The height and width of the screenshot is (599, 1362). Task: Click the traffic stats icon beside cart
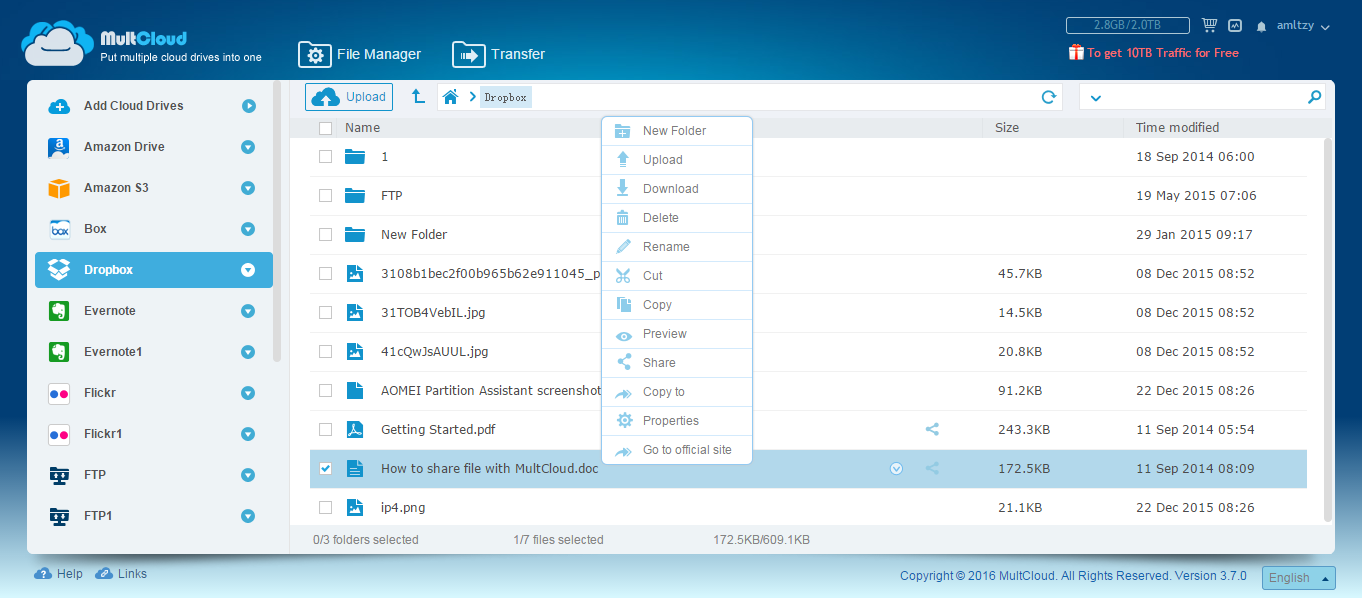[1235, 26]
